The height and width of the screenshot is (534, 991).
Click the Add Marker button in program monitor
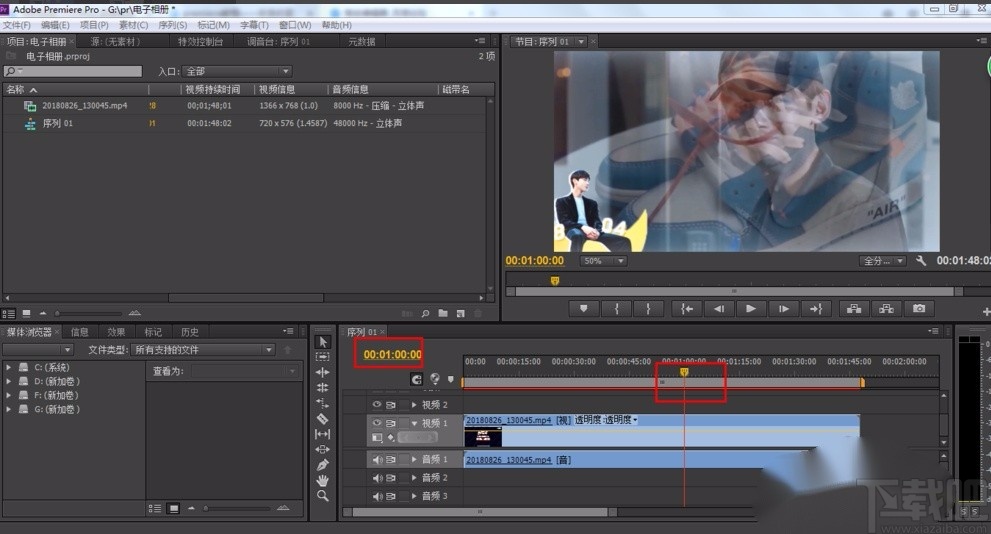click(x=584, y=309)
